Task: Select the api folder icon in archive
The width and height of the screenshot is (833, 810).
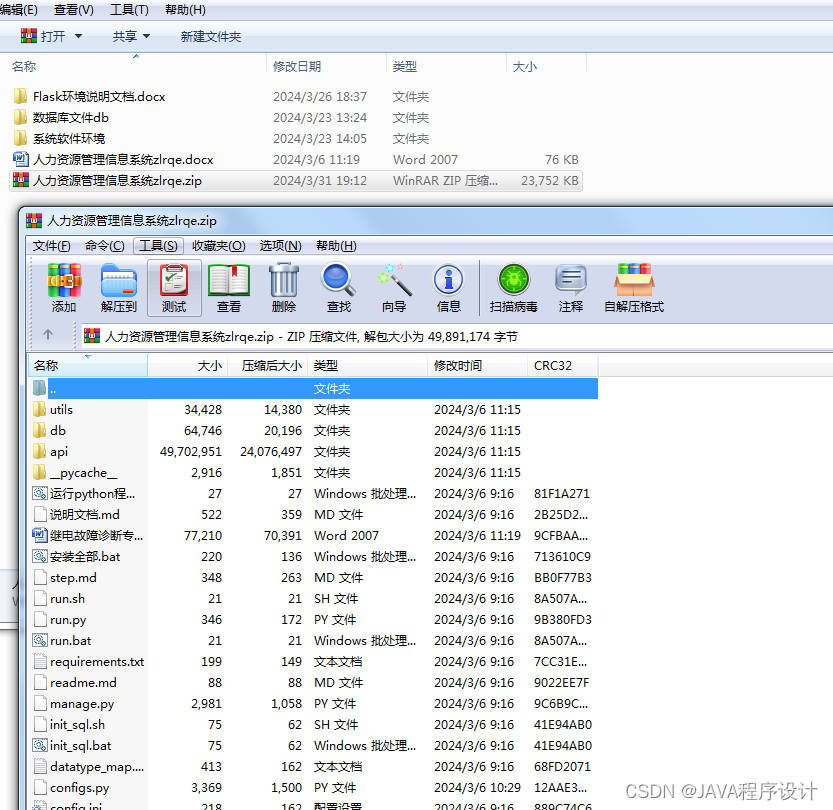Action: click(x=39, y=451)
